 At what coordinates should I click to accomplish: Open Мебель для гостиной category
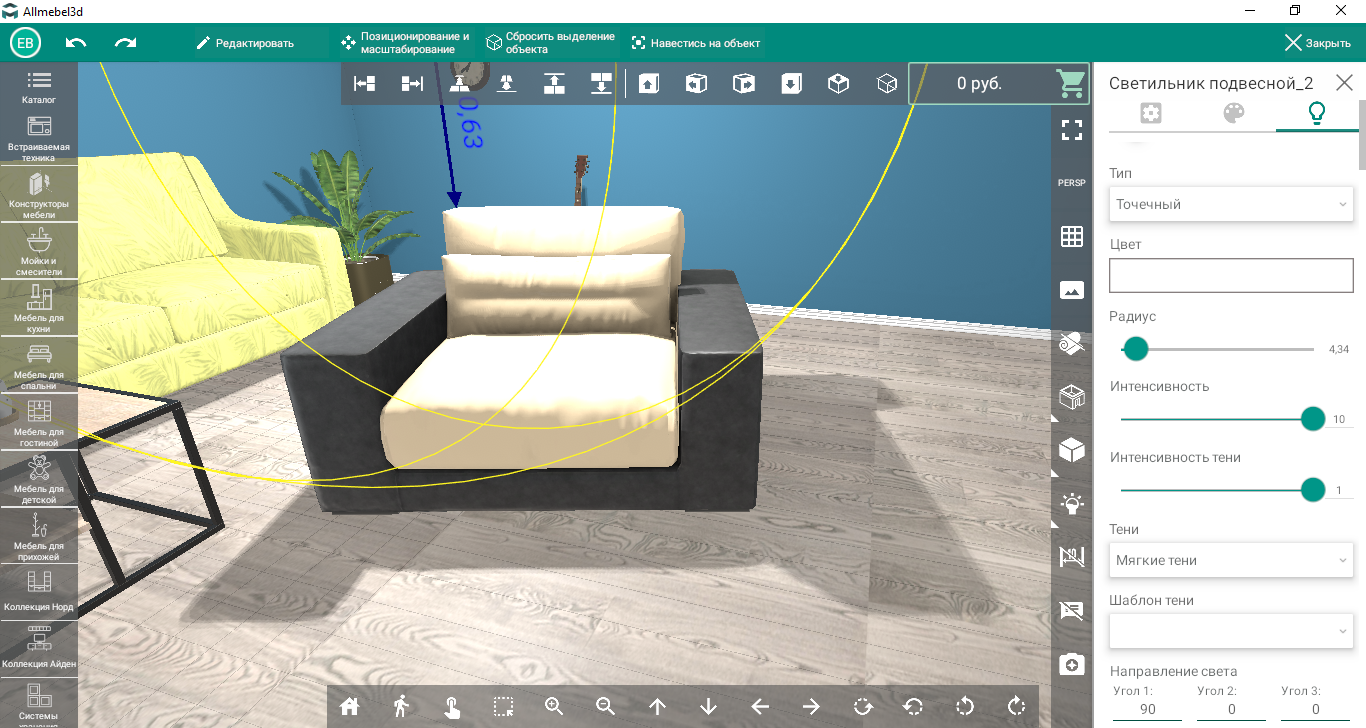pos(39,424)
